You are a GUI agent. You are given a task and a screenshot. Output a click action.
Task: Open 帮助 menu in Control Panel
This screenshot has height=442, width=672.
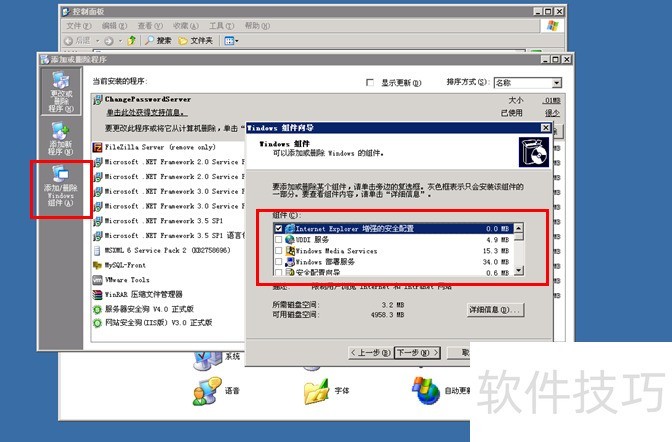point(257,26)
